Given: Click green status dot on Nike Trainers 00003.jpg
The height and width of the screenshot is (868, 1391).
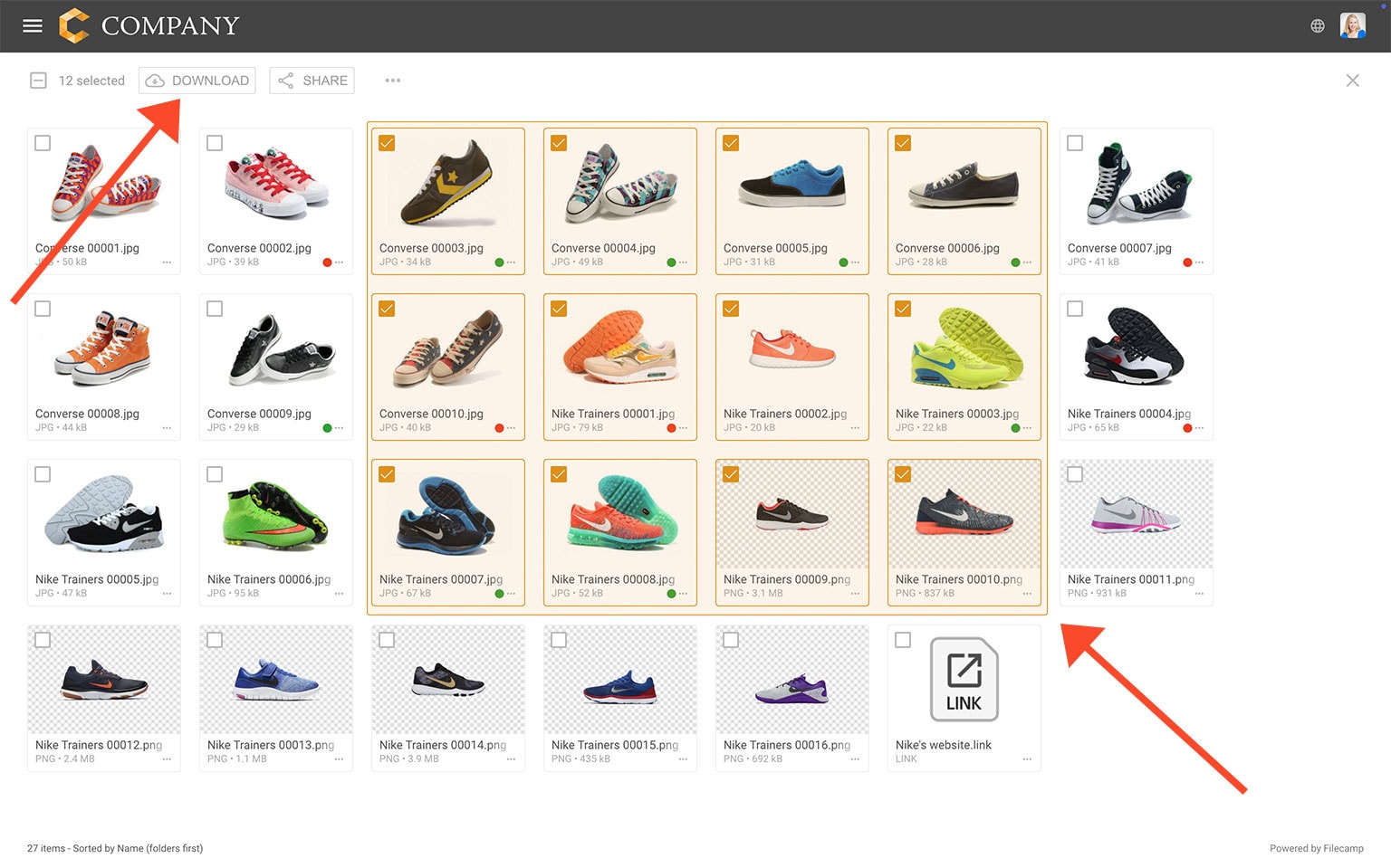Looking at the screenshot, I should [x=1015, y=428].
